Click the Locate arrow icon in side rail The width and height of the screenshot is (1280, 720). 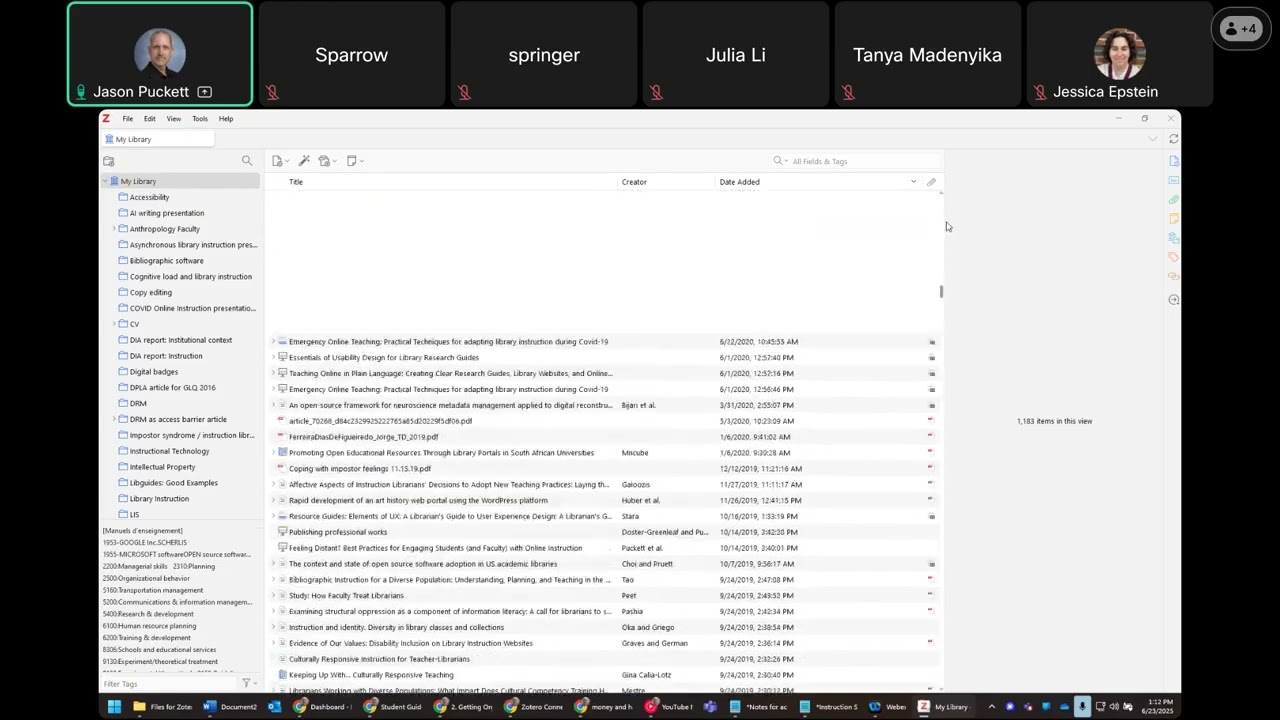[1174, 300]
